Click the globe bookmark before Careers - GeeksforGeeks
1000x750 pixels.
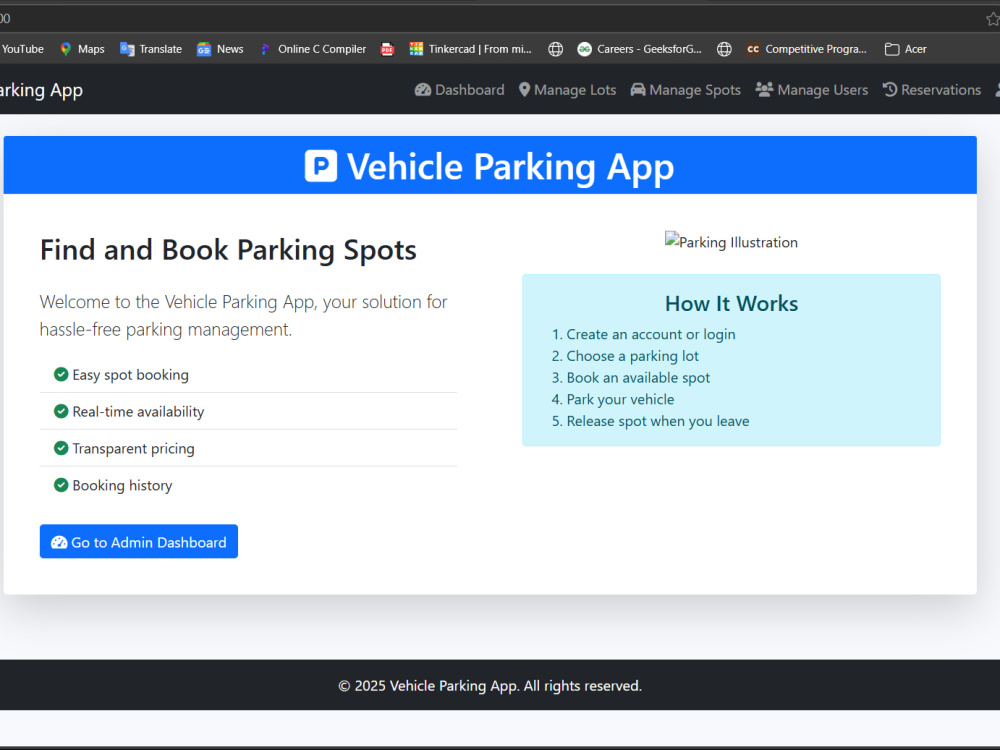coord(555,49)
